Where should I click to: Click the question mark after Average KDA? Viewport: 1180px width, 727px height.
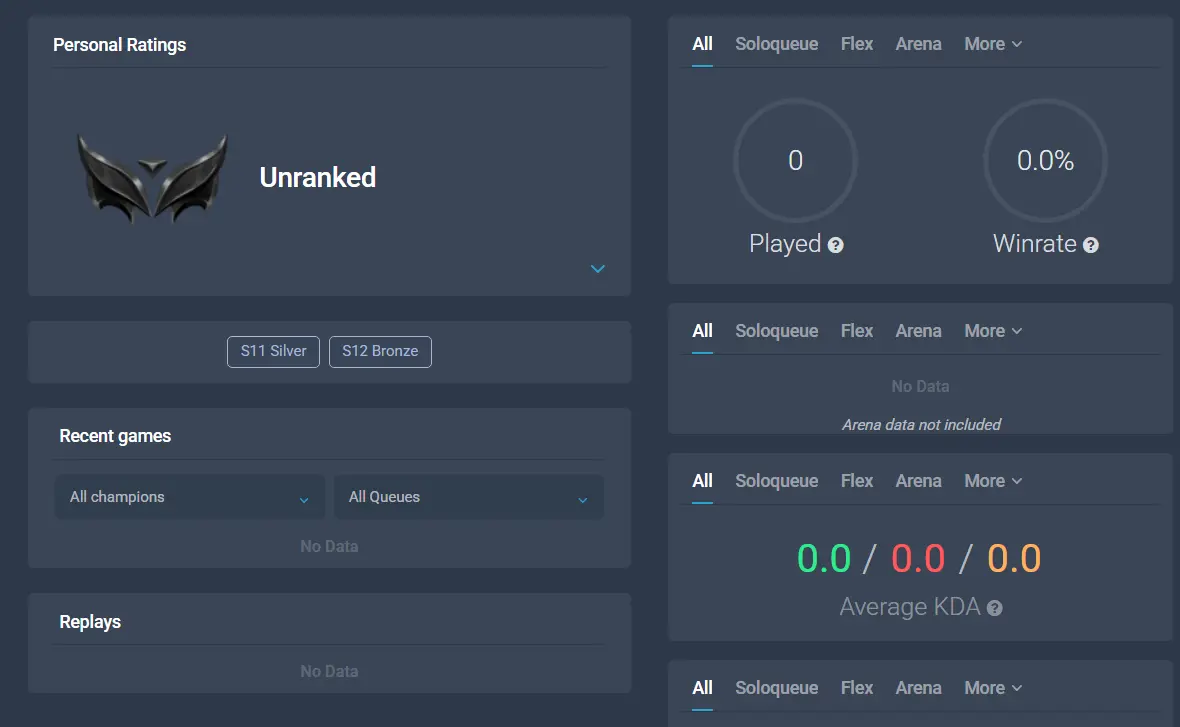pyautogui.click(x=994, y=608)
